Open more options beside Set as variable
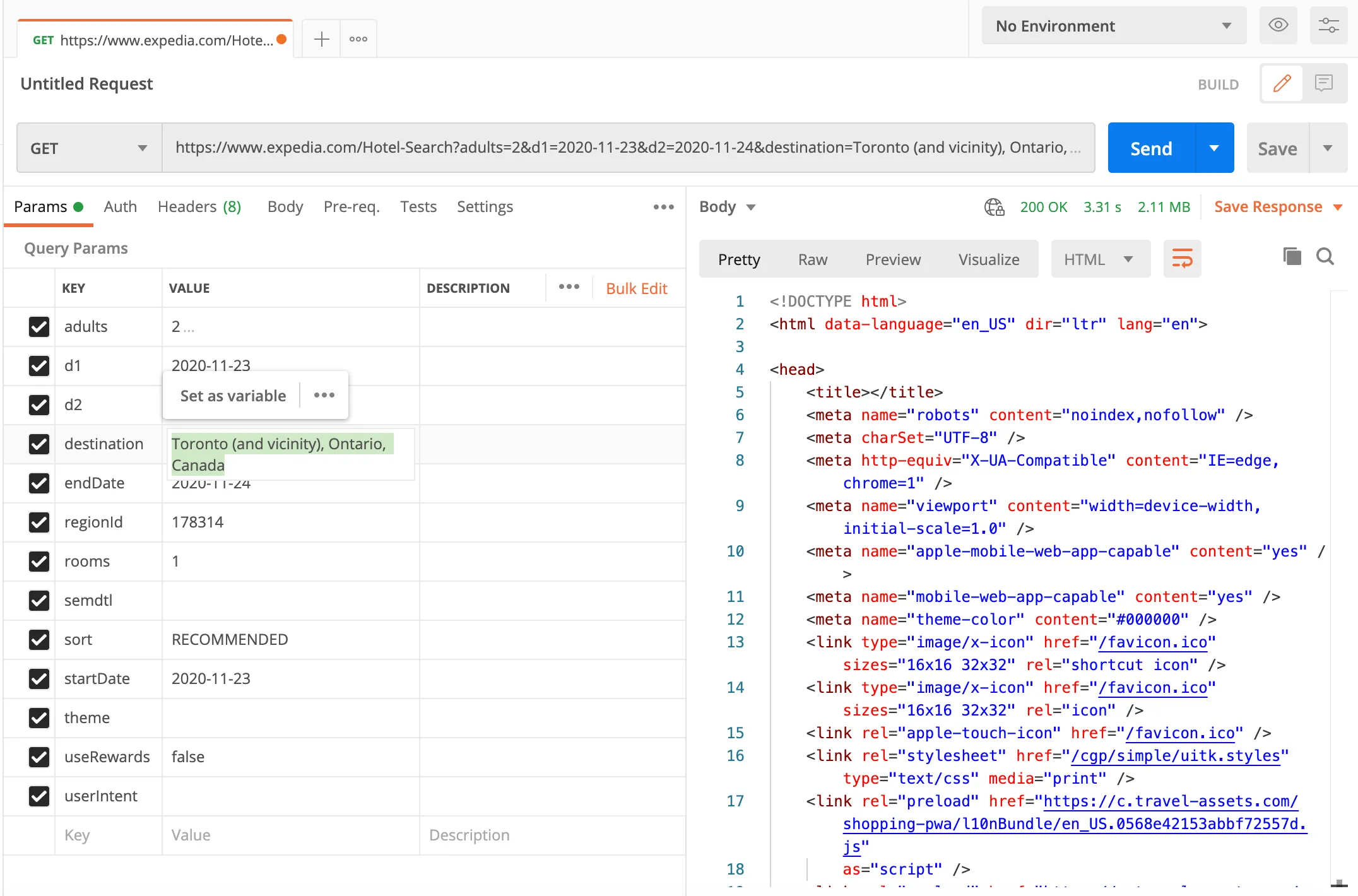 tap(324, 395)
